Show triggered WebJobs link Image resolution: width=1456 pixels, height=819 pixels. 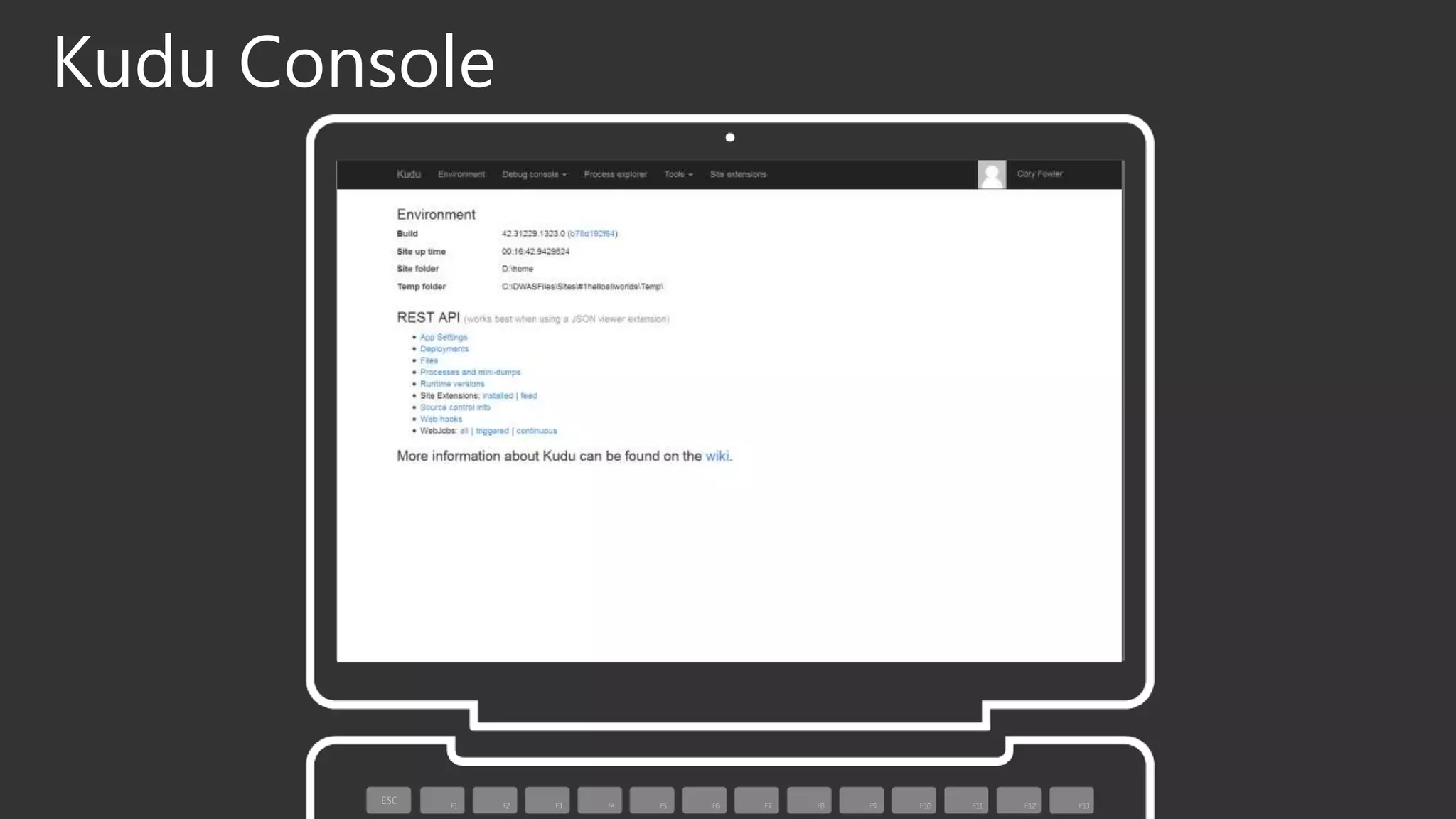[492, 431]
